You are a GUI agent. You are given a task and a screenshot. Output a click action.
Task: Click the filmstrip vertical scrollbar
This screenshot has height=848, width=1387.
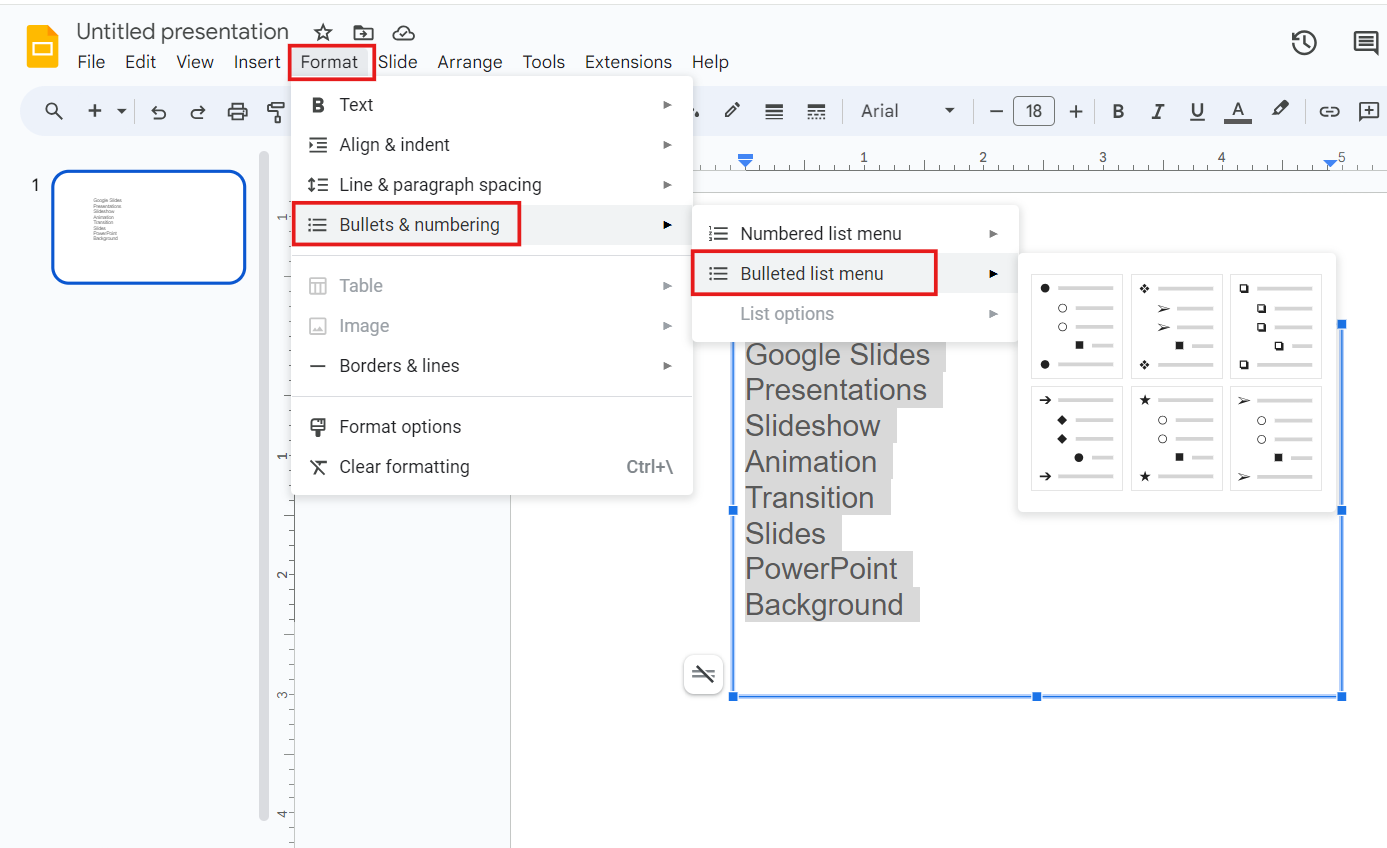(264, 485)
